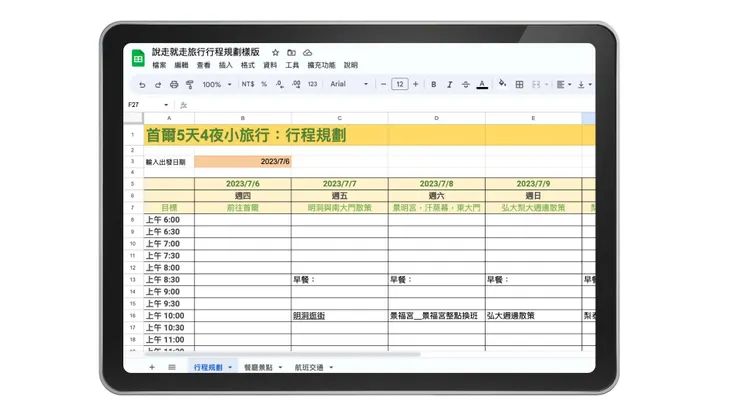Open the 格式 menu
Screen dimensions: 740x416
click(248, 65)
